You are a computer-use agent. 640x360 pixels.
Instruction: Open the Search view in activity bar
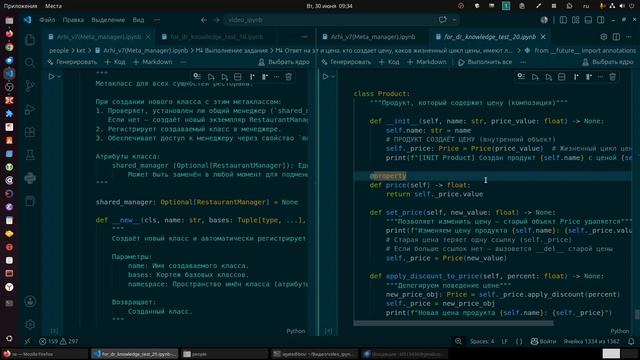[30, 62]
